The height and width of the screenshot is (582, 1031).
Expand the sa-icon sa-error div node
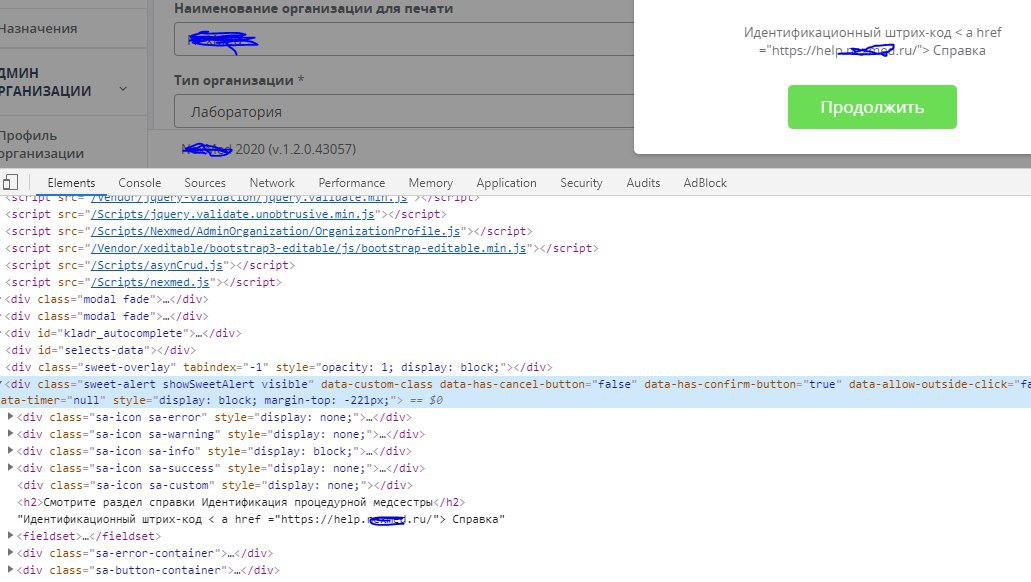coord(10,417)
